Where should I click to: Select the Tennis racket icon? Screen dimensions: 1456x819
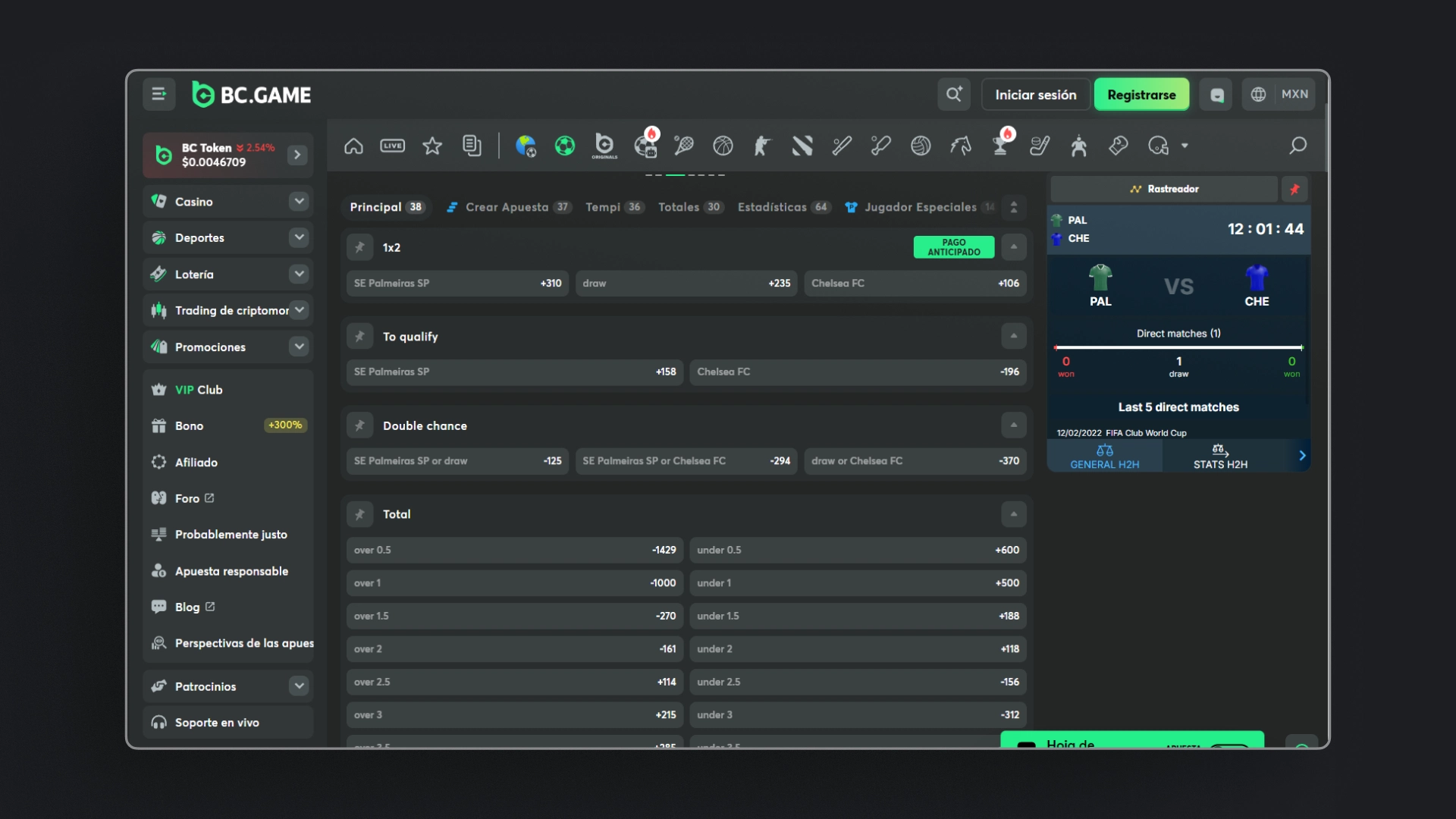coord(683,146)
